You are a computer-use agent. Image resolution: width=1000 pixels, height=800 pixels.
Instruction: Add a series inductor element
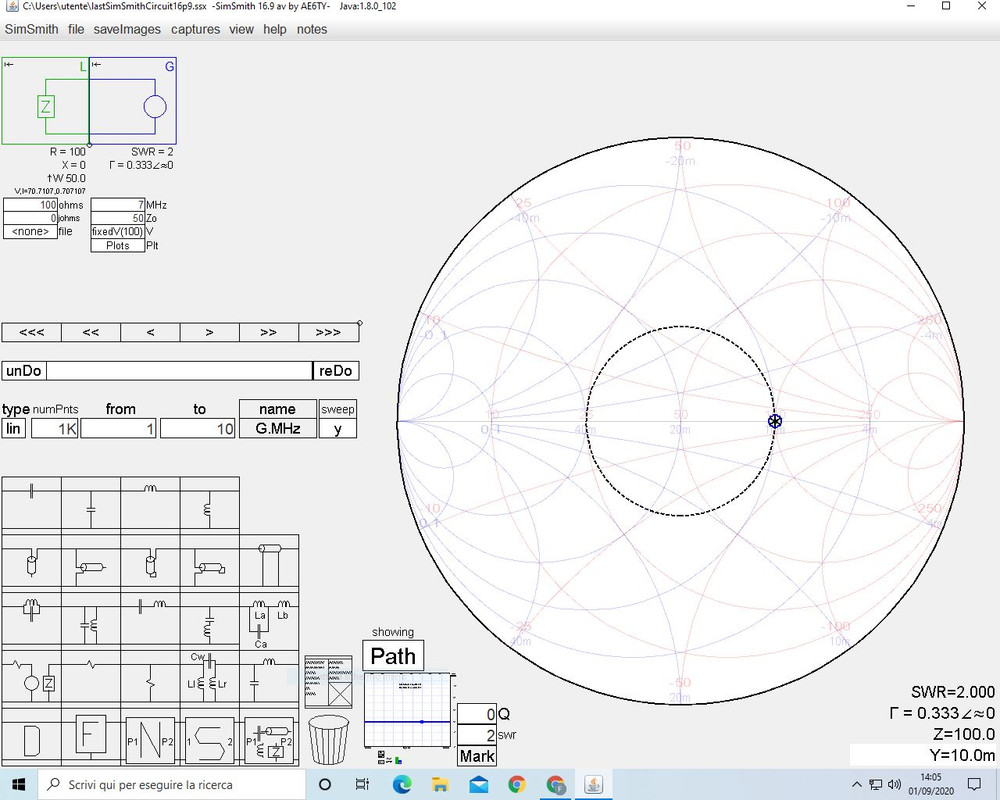pyautogui.click(x=151, y=502)
